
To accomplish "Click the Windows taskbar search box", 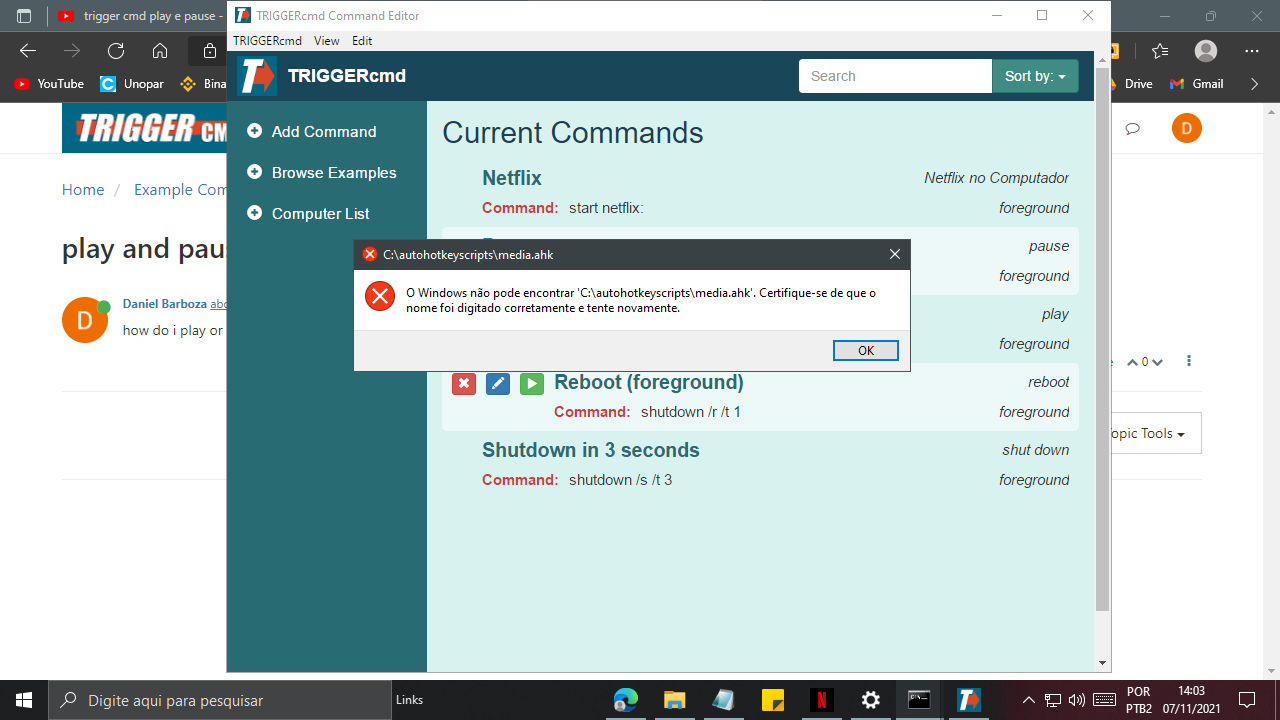I will pos(219,700).
